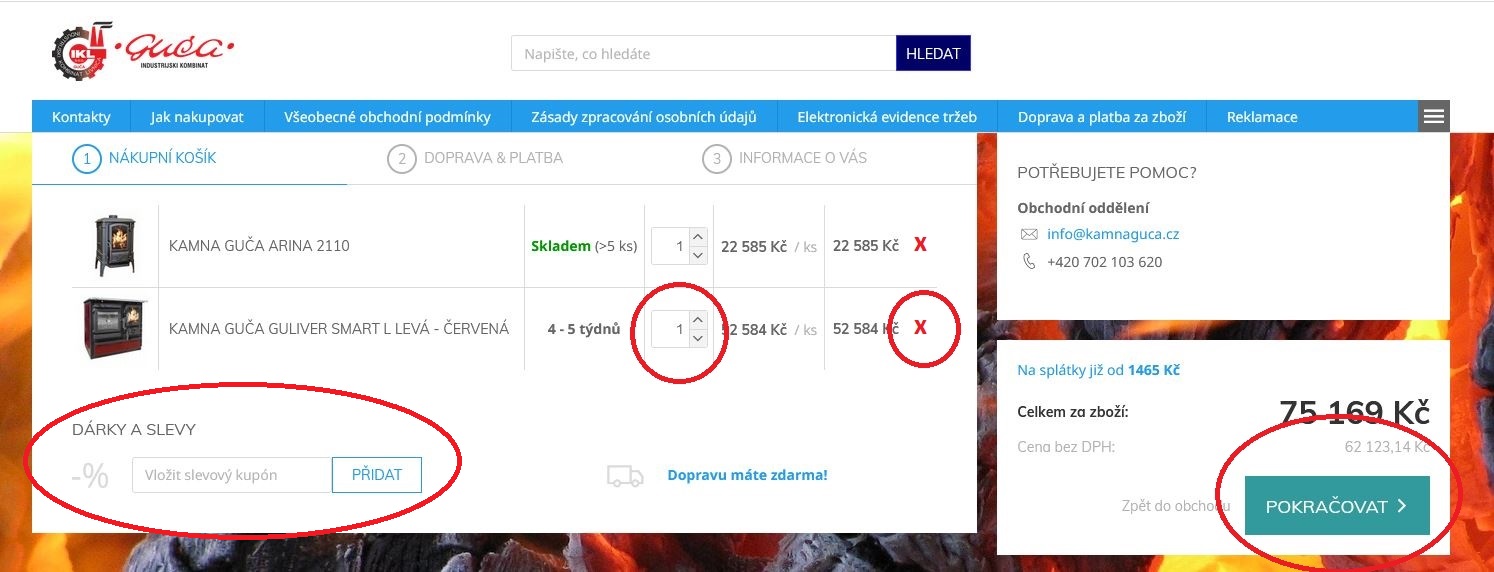Click Dopravu máte zdarma link
This screenshot has height=572, width=1494.
click(747, 475)
